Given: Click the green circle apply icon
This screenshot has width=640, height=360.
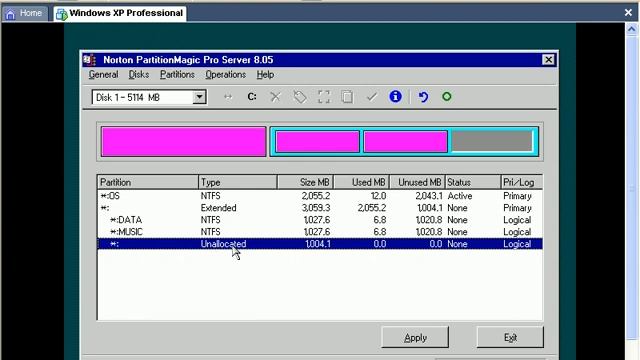Looking at the screenshot, I should click(447, 97).
